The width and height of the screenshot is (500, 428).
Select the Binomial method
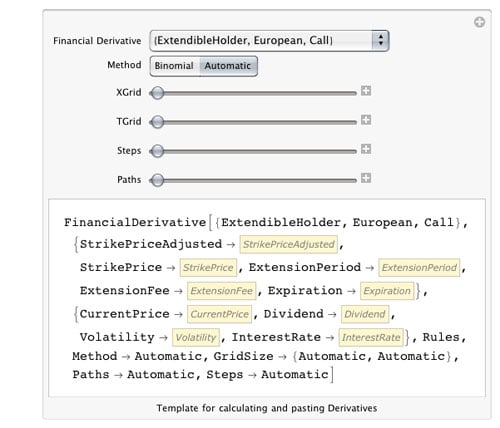pos(174,66)
